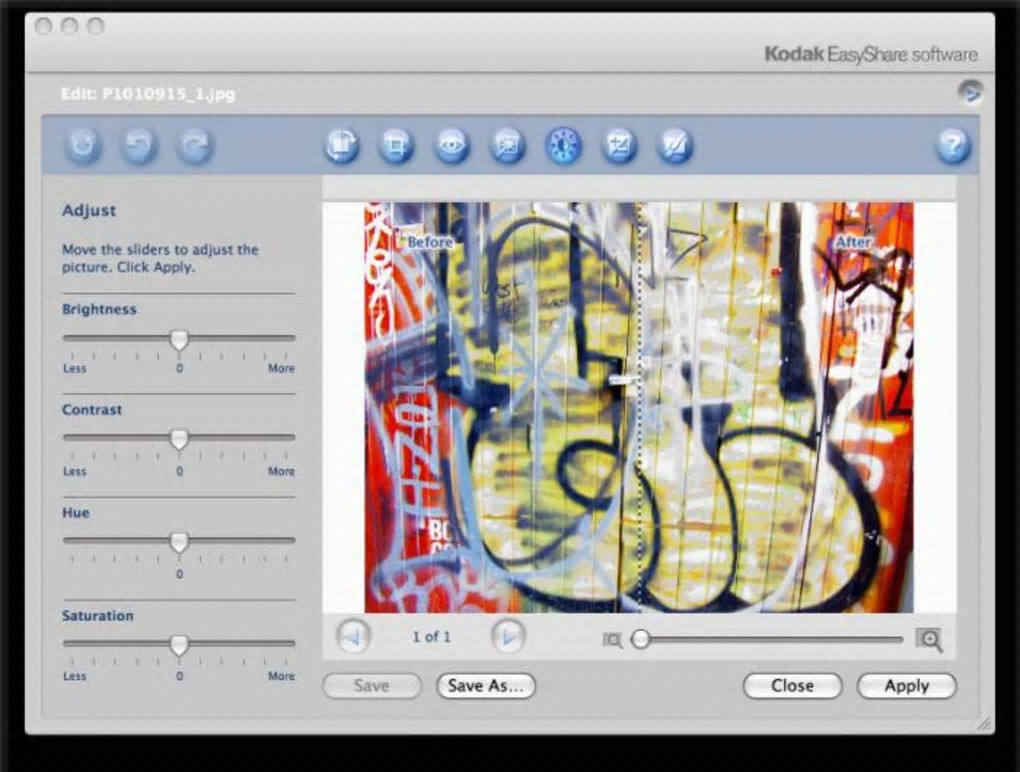
Task: Click the zoom in magnifier icon
Action: [929, 639]
